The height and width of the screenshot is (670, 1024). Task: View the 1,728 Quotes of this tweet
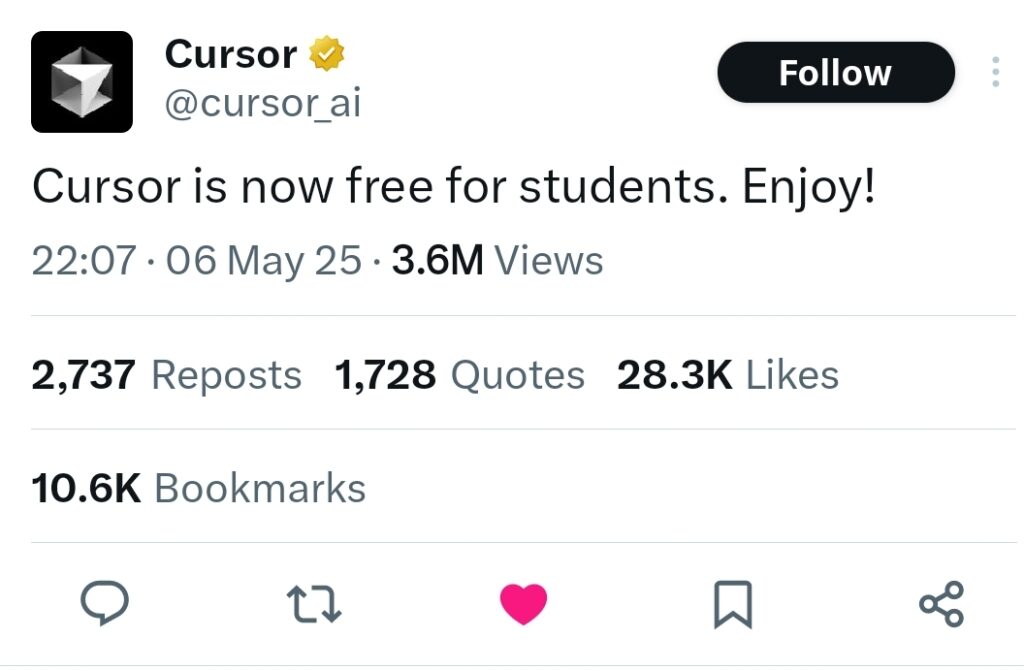[x=458, y=374]
